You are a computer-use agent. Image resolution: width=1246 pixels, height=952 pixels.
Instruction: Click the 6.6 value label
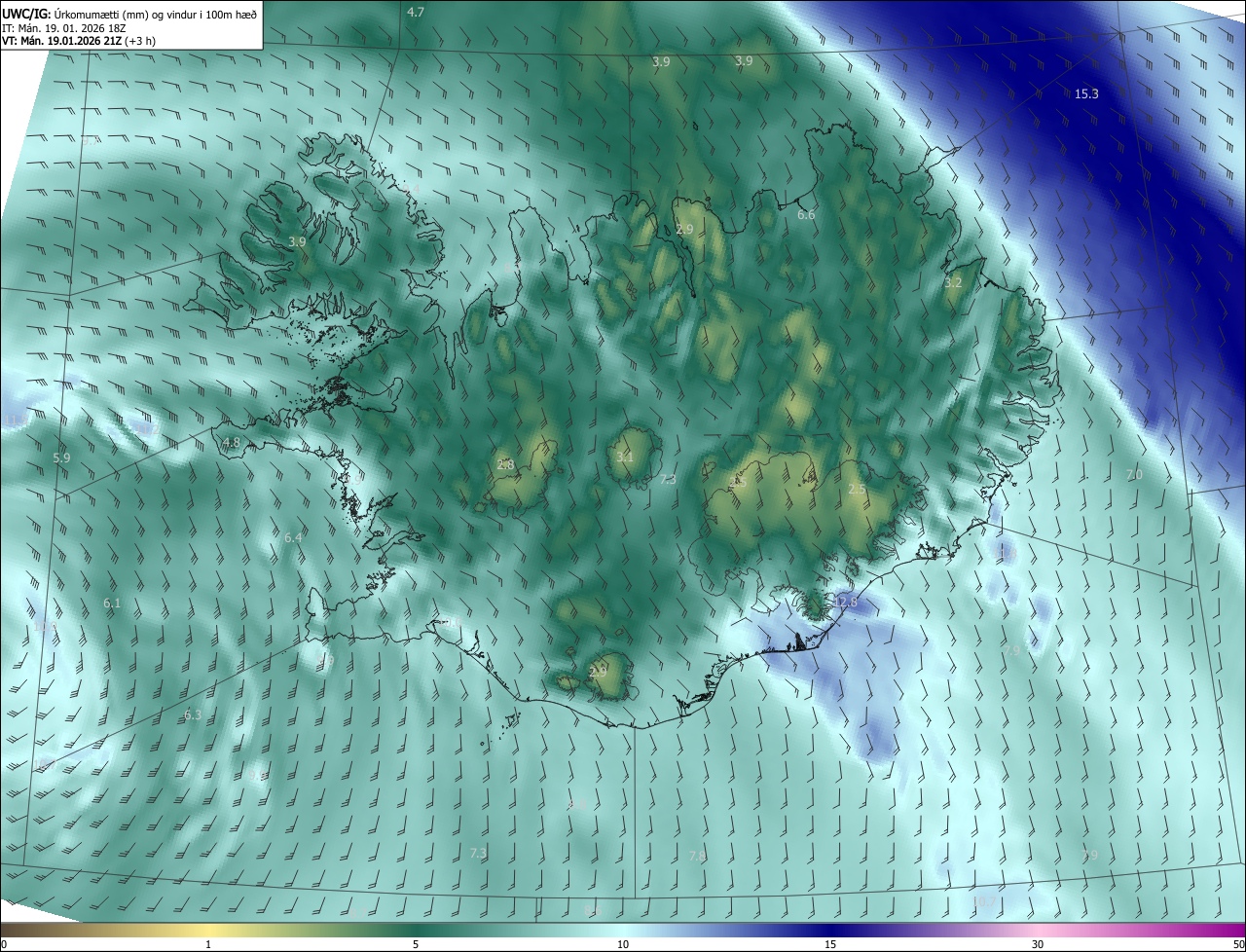point(806,214)
